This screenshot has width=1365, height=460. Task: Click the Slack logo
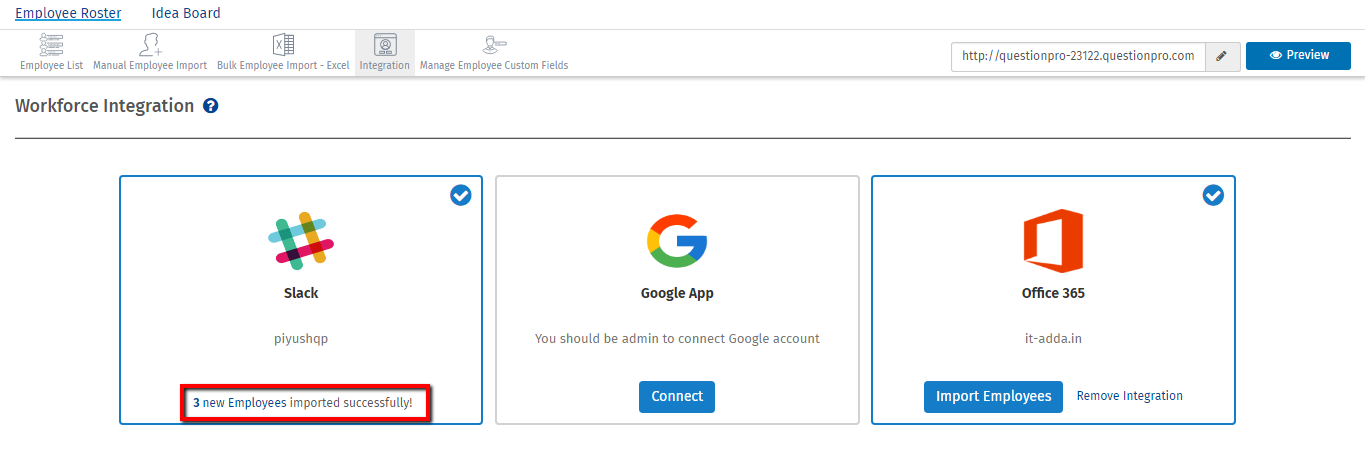(x=301, y=241)
